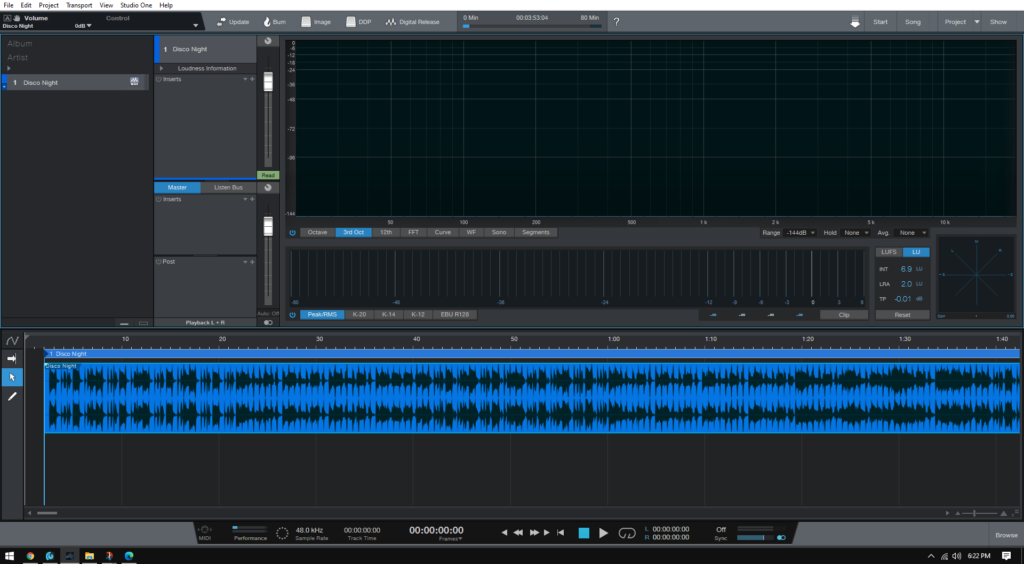This screenshot has height=564, width=1024.
Task: Toggle Master Inserts power button
Action: pos(159,199)
